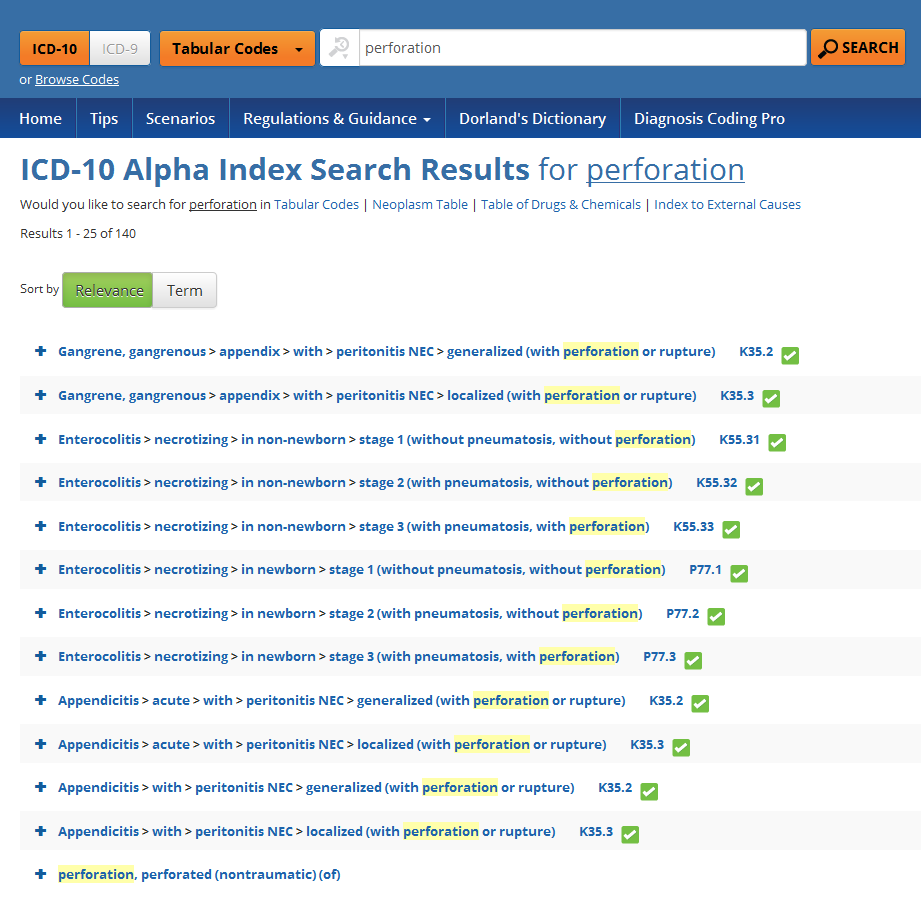
Task: Sort results by Term
Action: click(184, 291)
